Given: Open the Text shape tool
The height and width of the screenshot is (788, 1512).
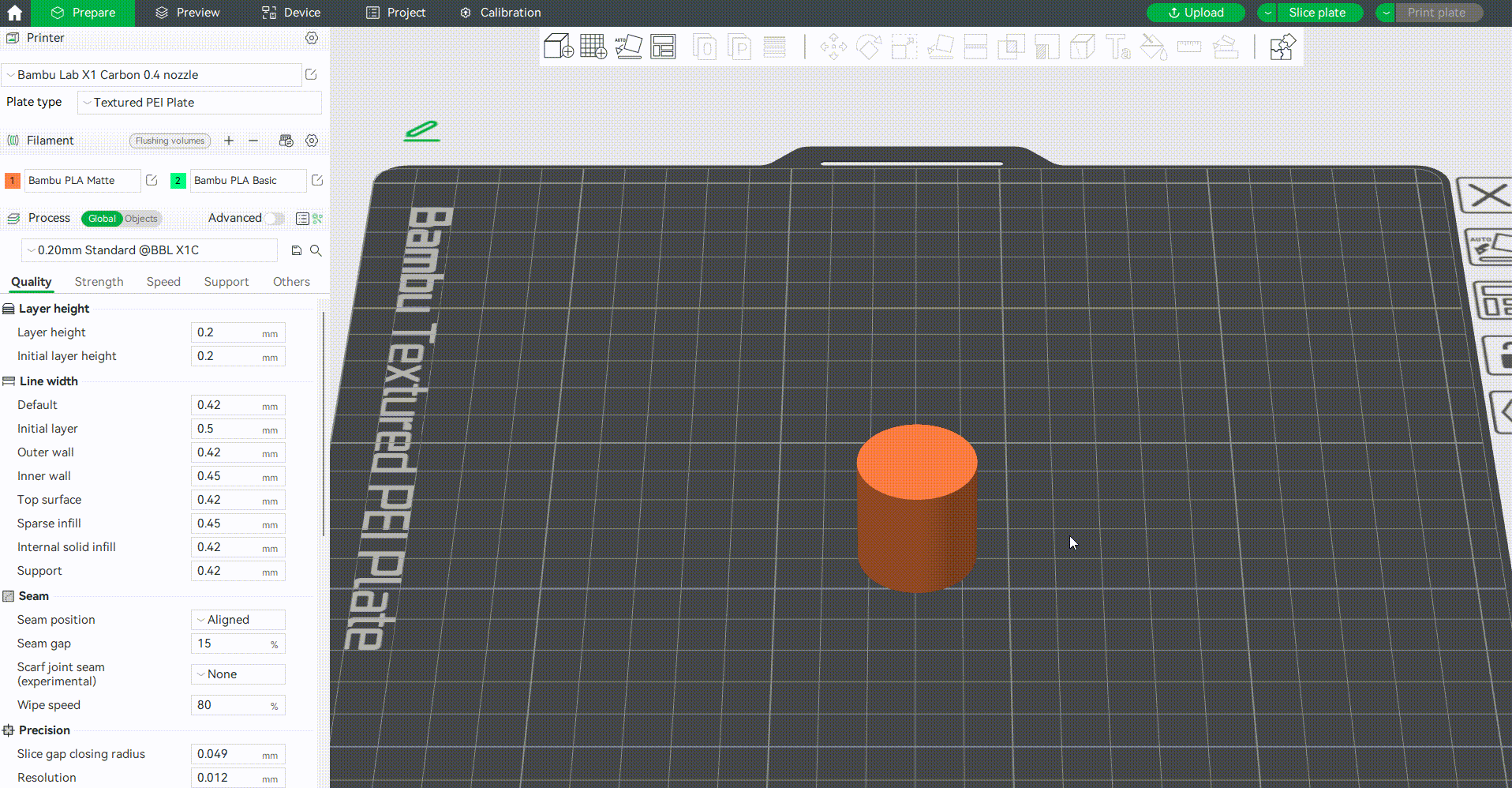Looking at the screenshot, I should 1118,47.
